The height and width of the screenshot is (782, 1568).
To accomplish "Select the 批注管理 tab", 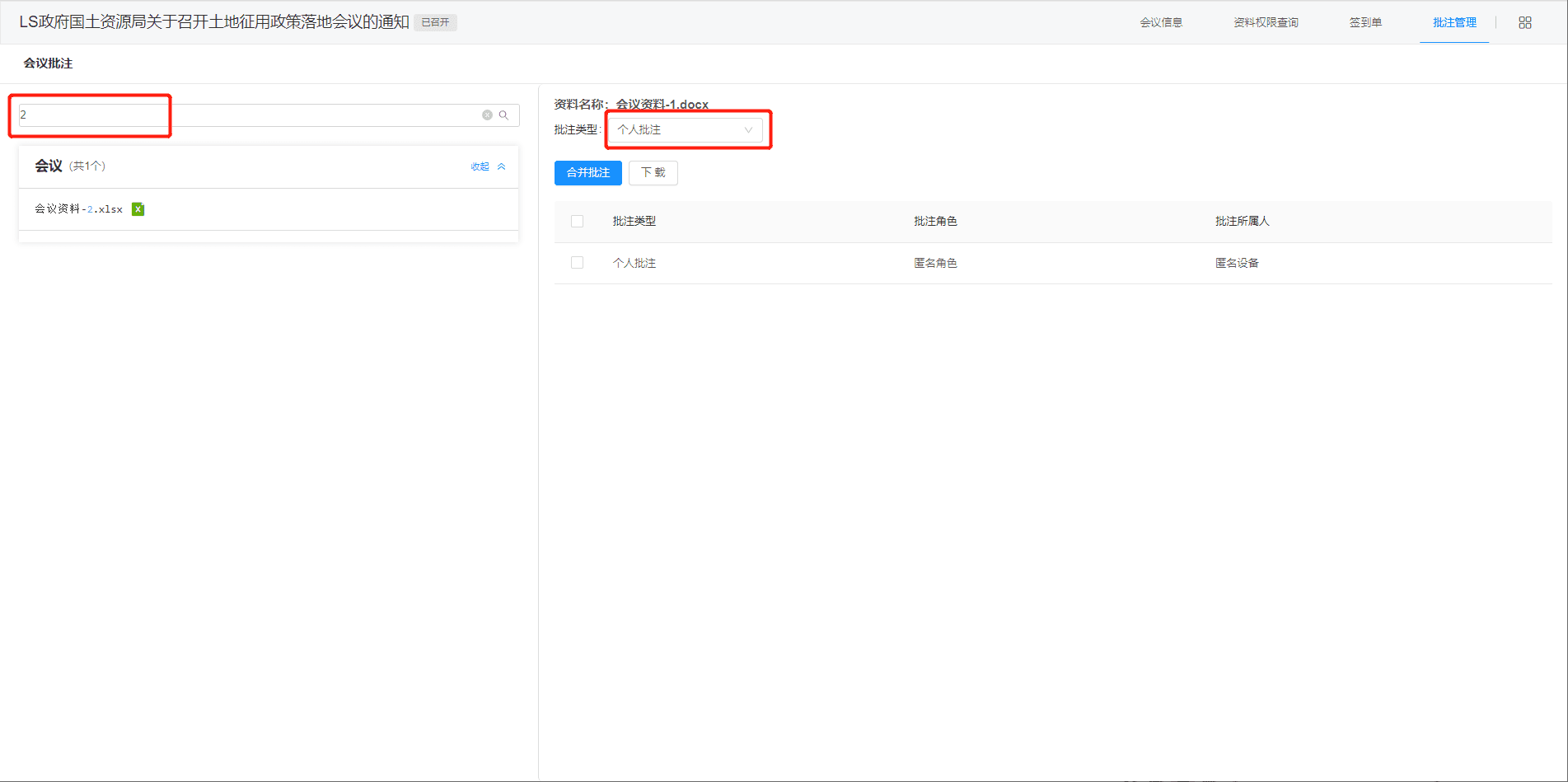I will tap(1454, 22).
